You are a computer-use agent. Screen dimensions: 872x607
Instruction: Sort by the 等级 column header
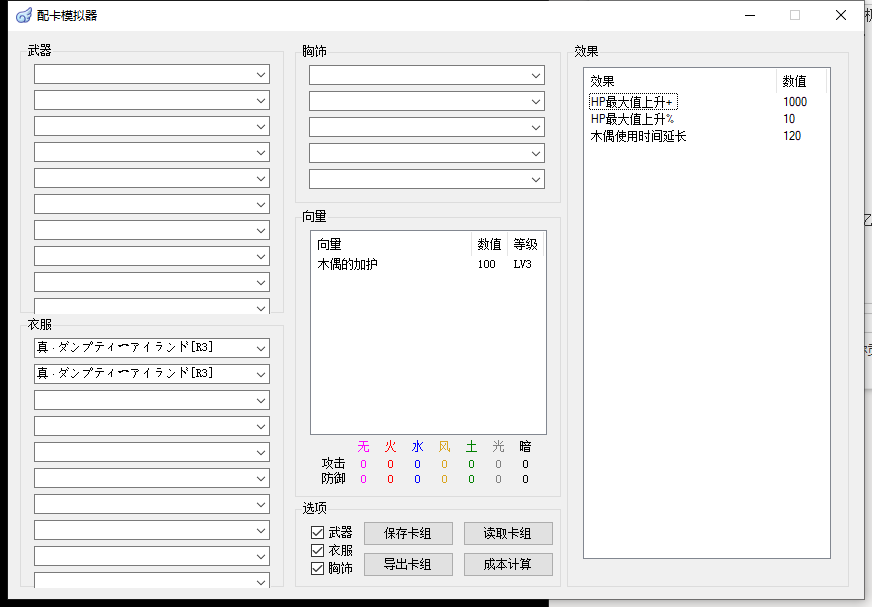[x=526, y=244]
